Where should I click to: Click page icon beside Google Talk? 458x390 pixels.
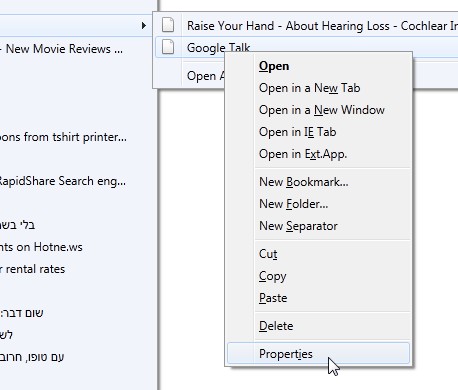[x=168, y=47]
